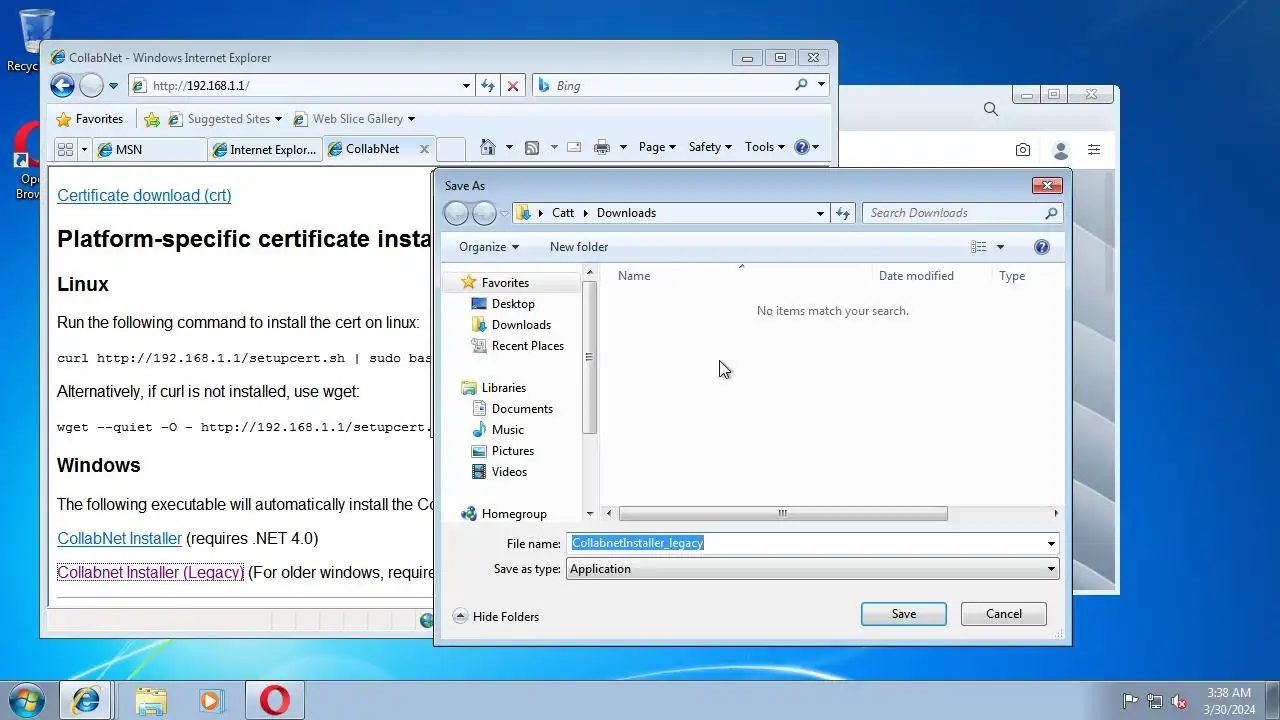
Task: Click the file list horizontal scrollbar
Action: (782, 514)
